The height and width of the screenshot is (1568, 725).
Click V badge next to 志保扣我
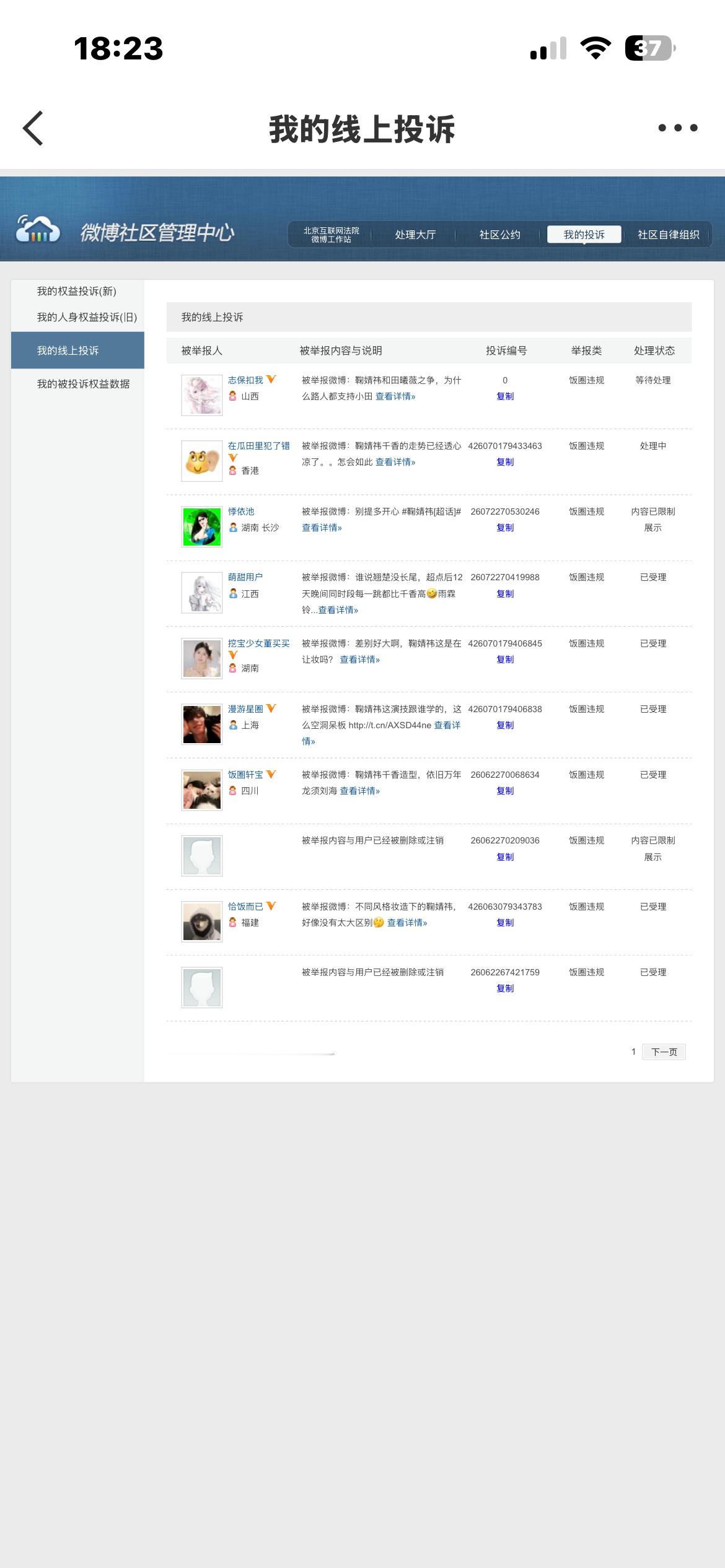[x=271, y=379]
